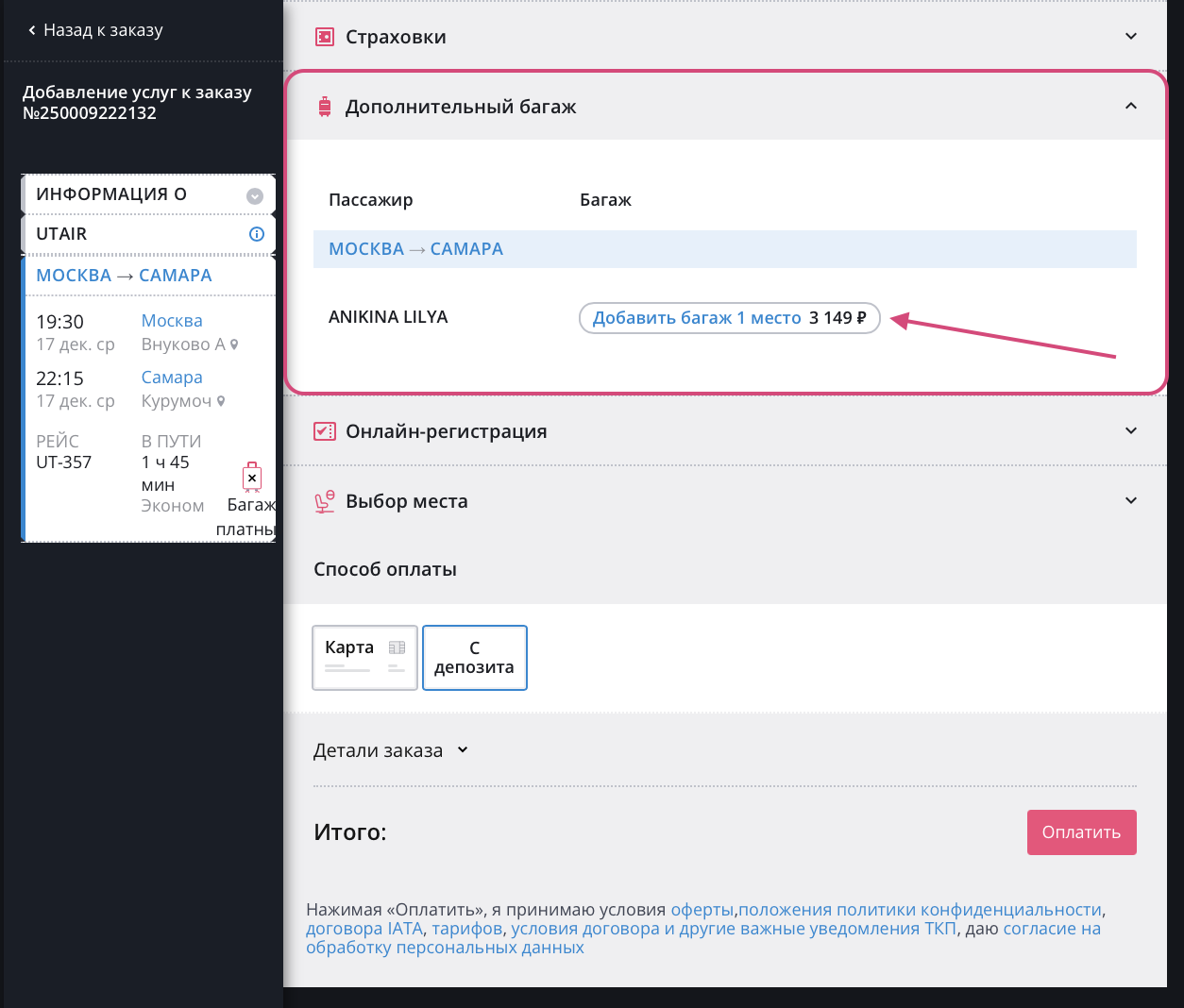Click the location pin next to Курумоч
This screenshot has height=1008, width=1184.
pos(221,402)
